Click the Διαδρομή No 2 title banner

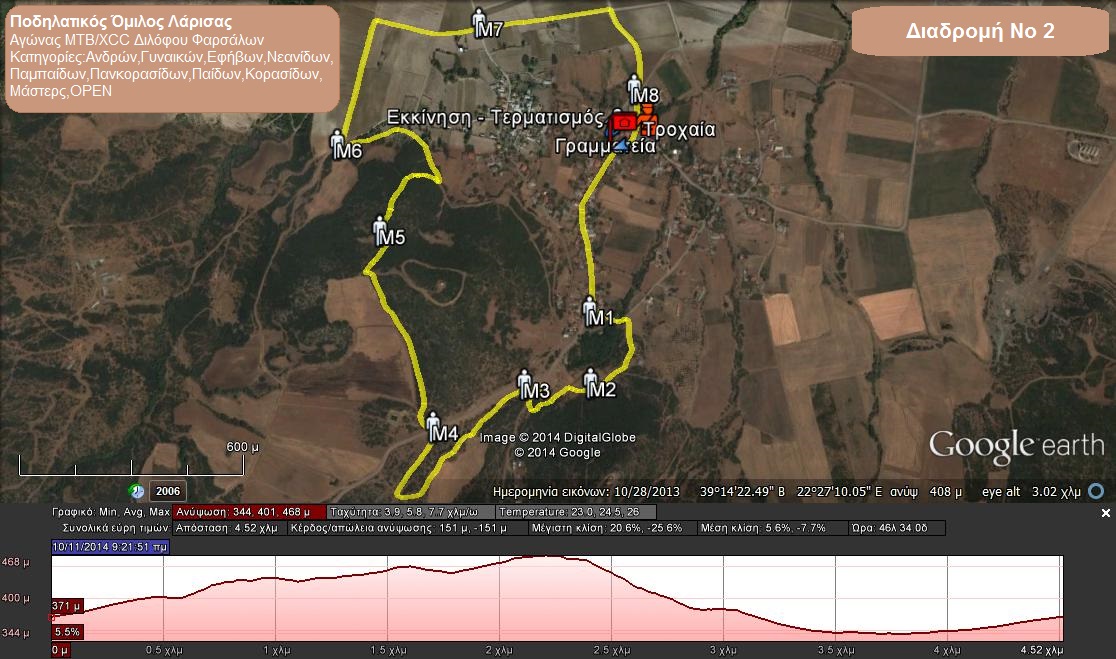tap(979, 32)
